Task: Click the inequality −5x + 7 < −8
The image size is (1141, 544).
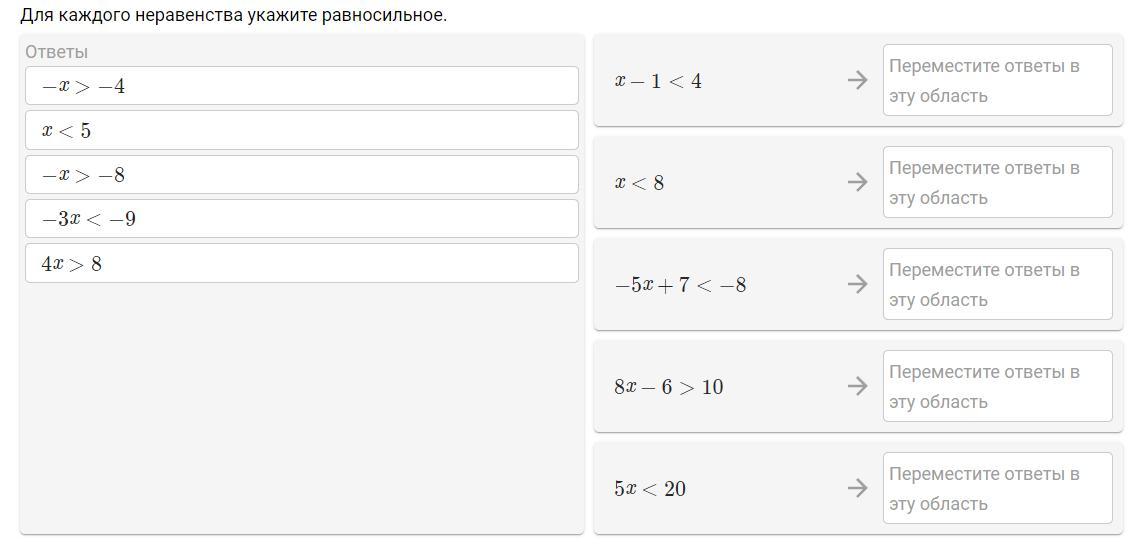Action: tap(680, 284)
